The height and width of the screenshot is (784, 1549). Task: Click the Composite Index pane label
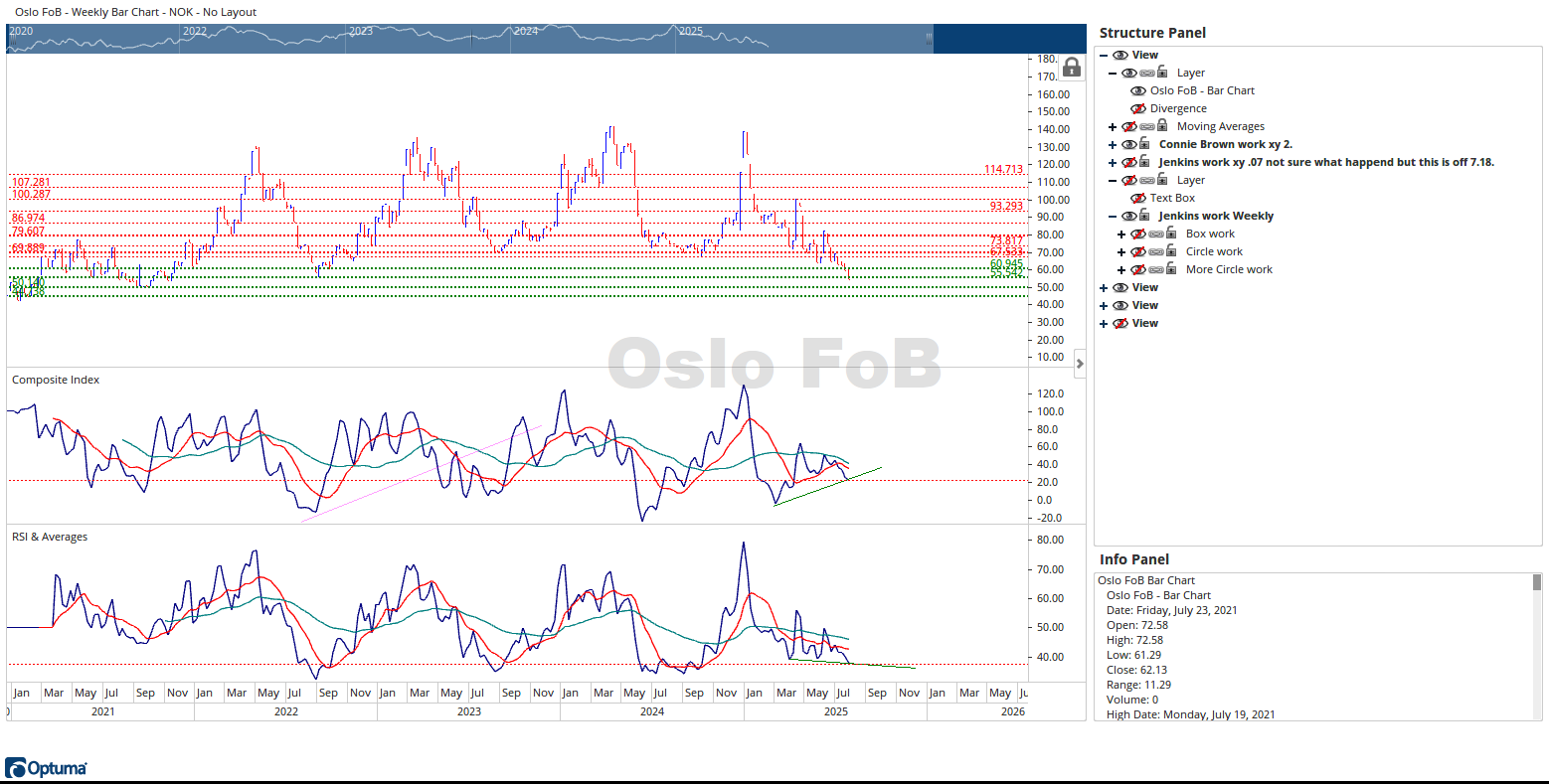[56, 380]
